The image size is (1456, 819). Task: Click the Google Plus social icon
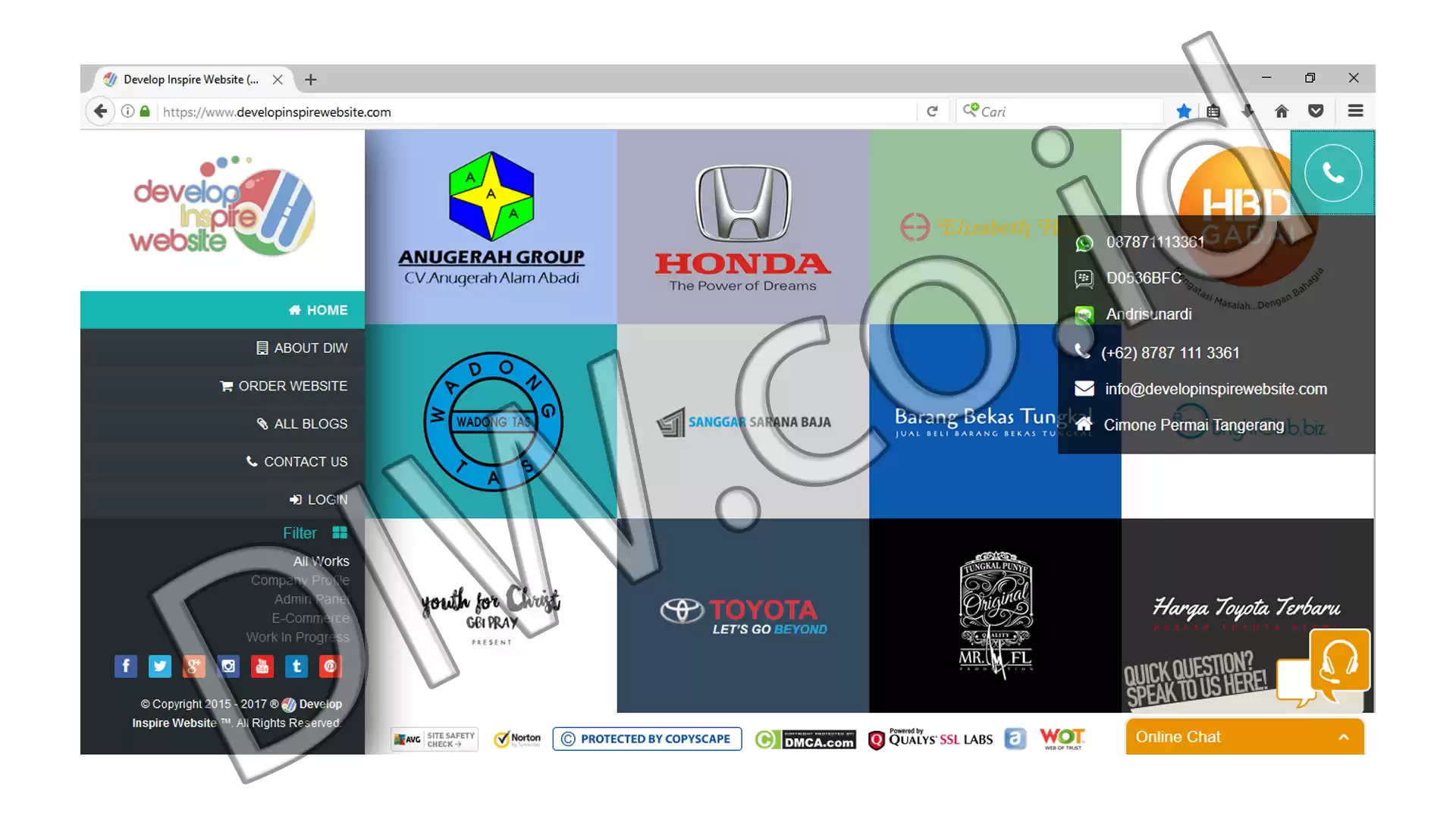pyautogui.click(x=194, y=667)
